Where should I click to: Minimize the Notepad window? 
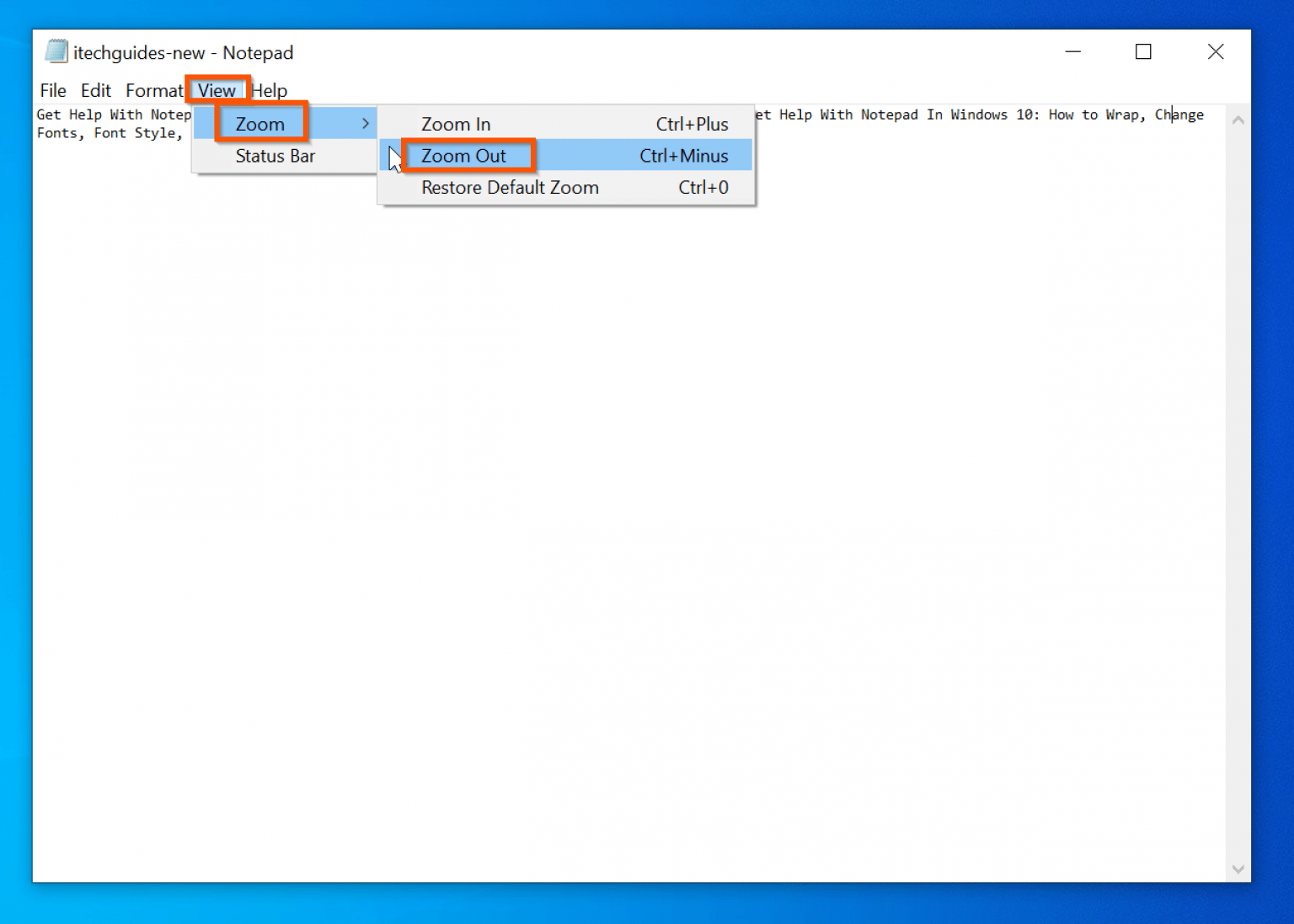tap(1072, 52)
